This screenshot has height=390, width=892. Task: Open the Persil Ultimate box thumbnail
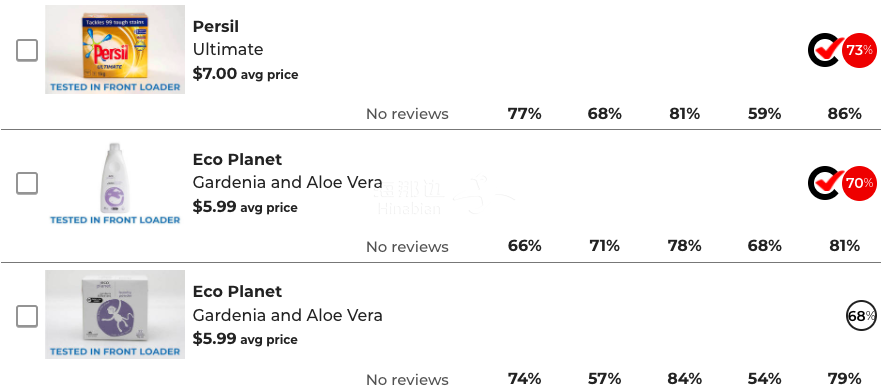point(115,49)
